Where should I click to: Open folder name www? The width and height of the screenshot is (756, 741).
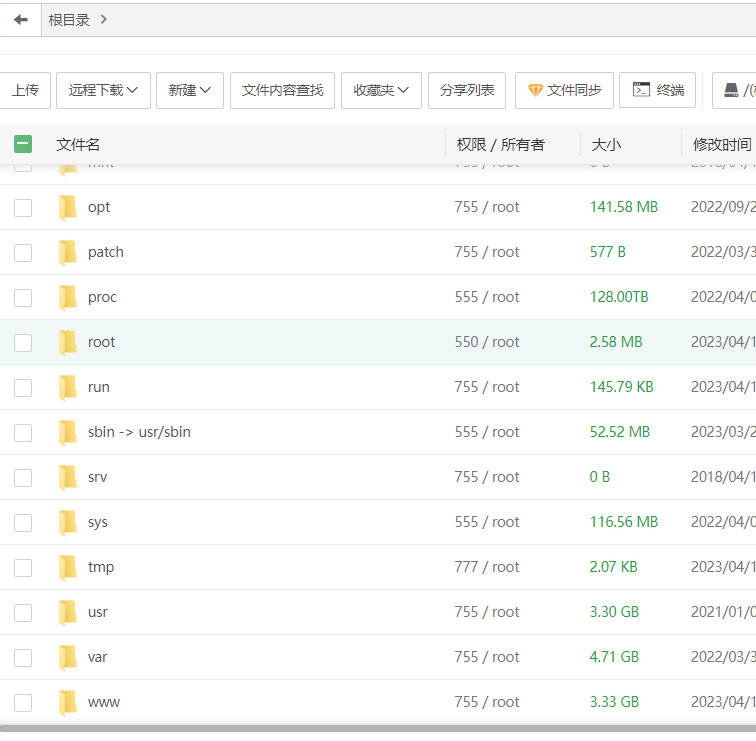(104, 702)
